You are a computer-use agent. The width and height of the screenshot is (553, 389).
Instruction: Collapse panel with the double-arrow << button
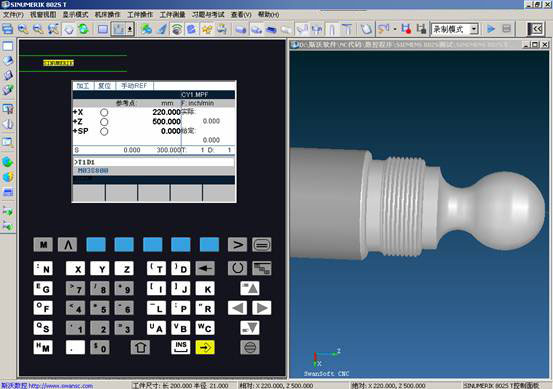[x=535, y=29]
